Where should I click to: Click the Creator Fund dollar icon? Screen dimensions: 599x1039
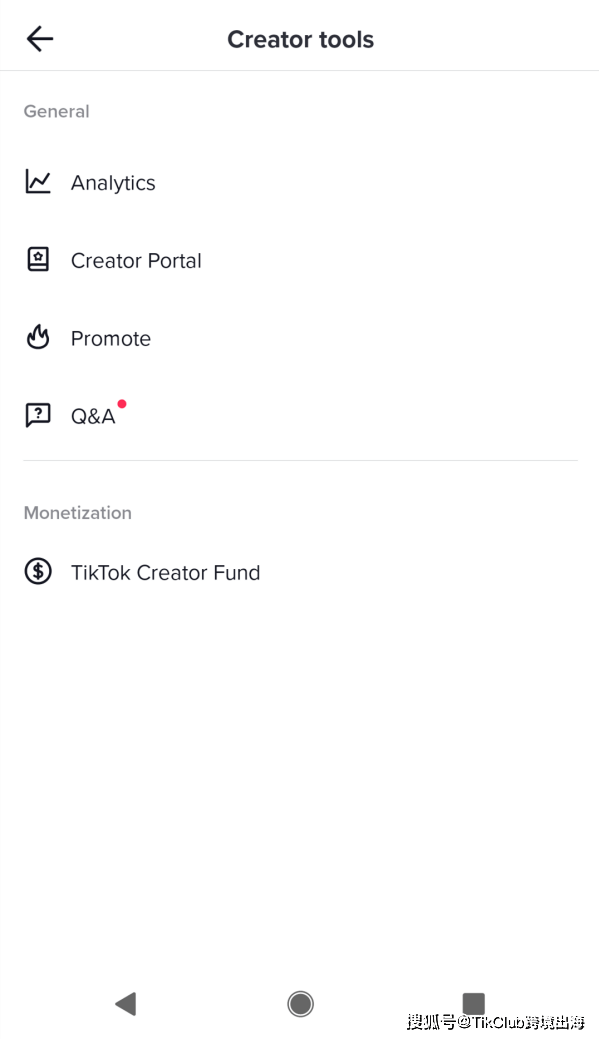38,571
